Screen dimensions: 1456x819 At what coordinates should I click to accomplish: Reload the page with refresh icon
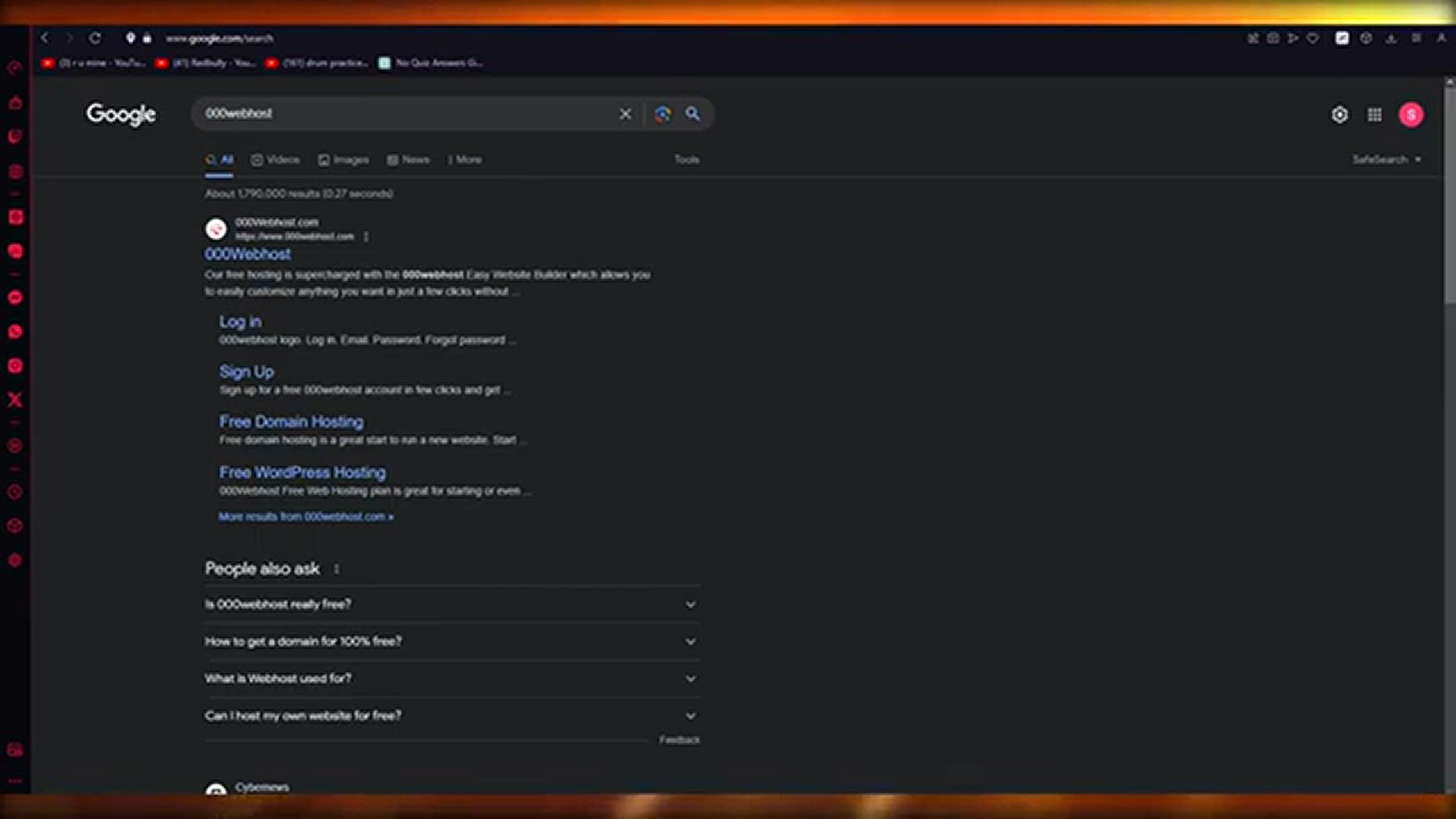[95, 38]
